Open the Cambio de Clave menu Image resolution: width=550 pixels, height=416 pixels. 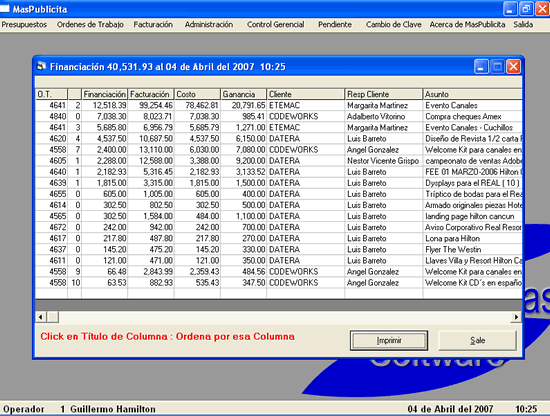(x=394, y=25)
